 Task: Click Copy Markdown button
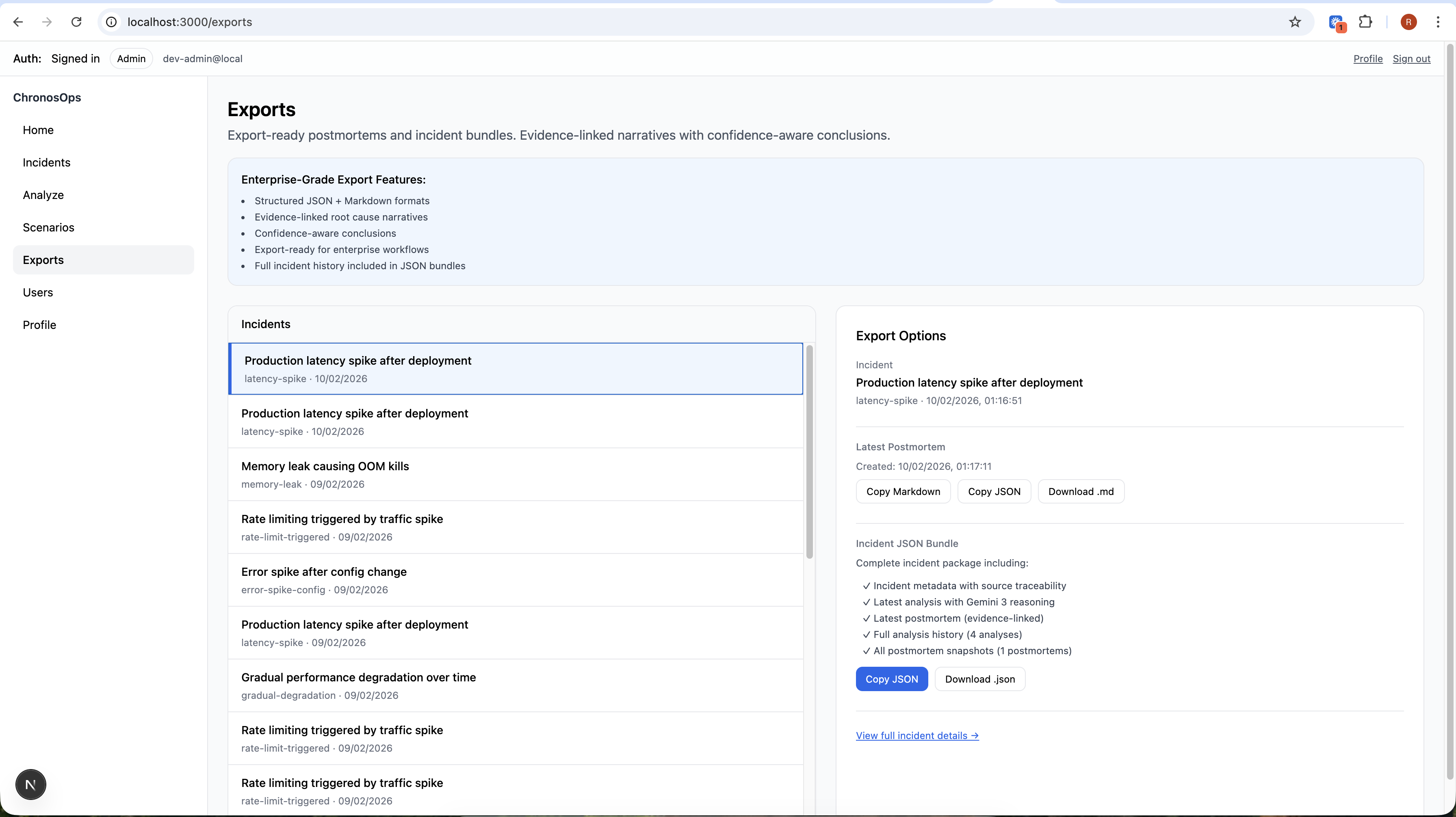tap(903, 492)
